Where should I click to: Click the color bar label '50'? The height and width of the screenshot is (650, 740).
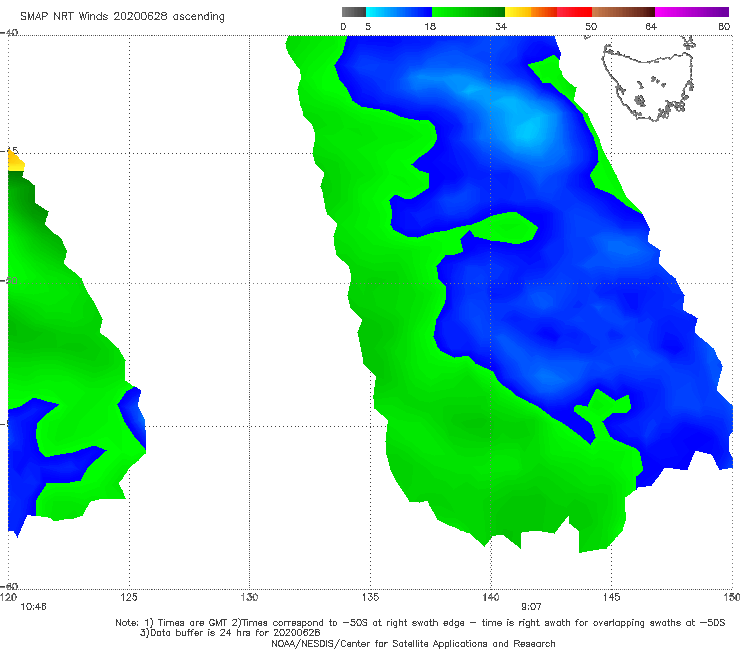point(591,27)
